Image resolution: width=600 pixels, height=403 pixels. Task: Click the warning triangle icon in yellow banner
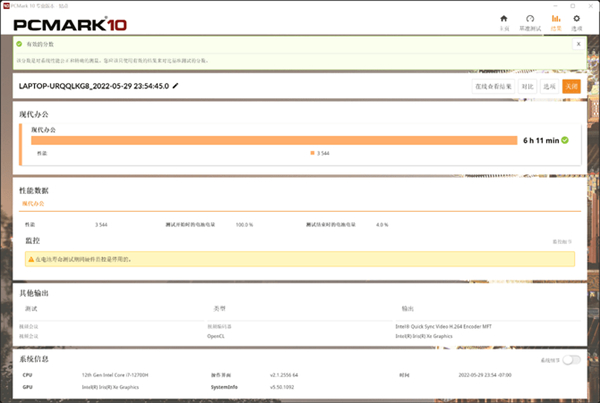pos(30,259)
